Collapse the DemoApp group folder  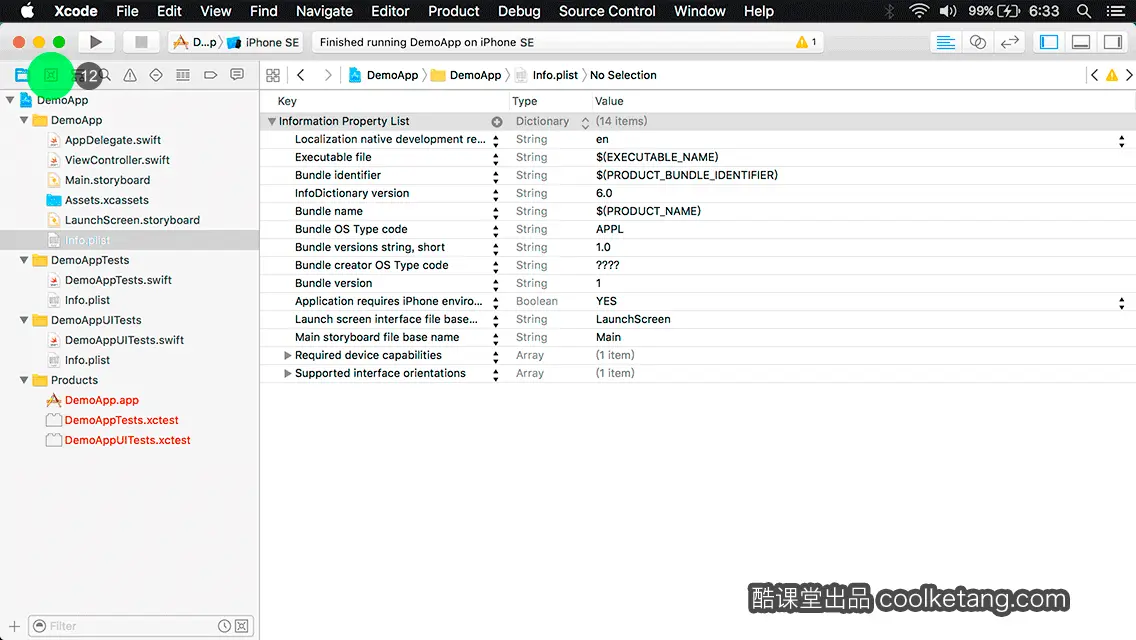pos(24,120)
